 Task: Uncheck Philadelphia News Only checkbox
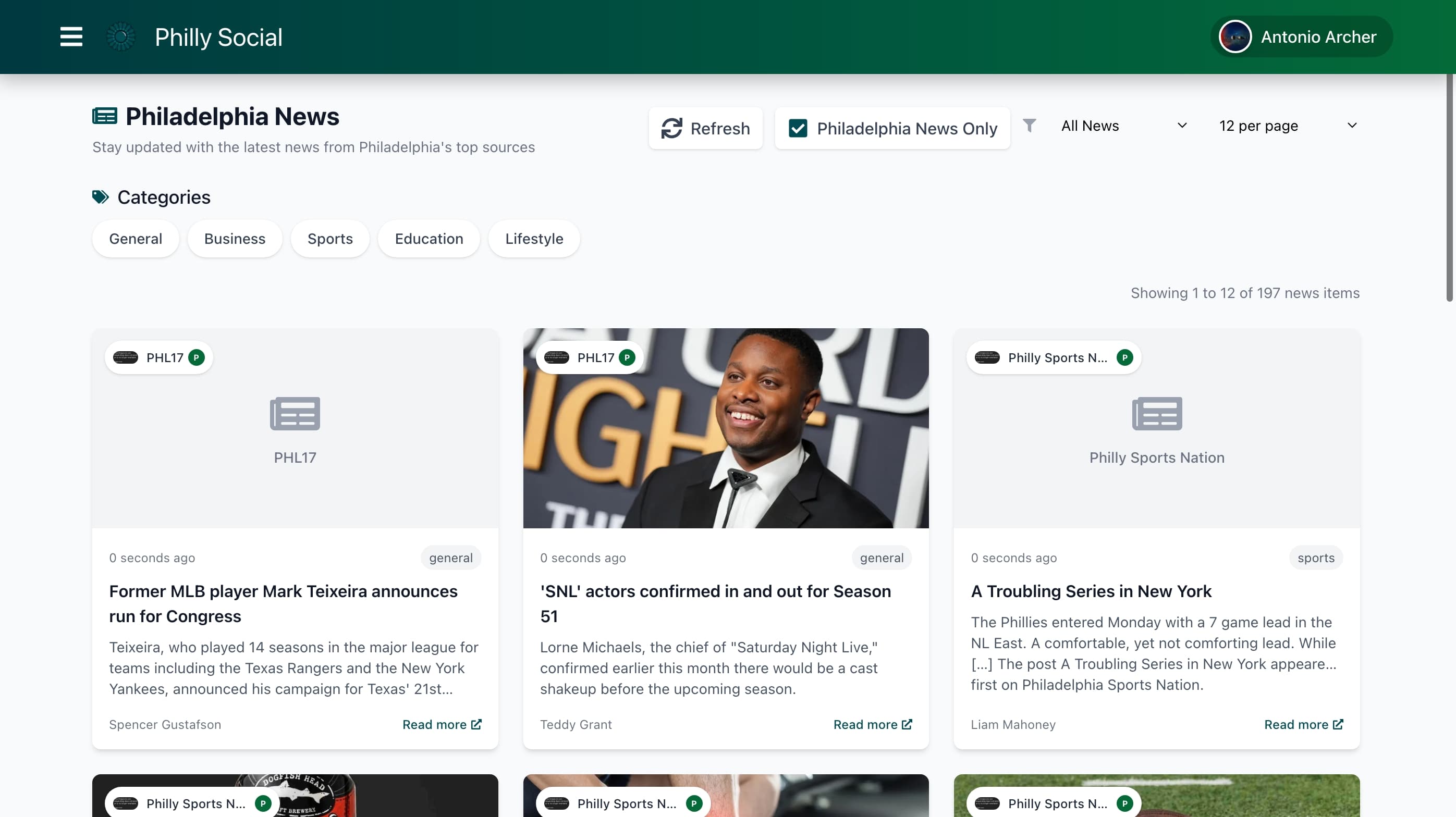[798, 128]
